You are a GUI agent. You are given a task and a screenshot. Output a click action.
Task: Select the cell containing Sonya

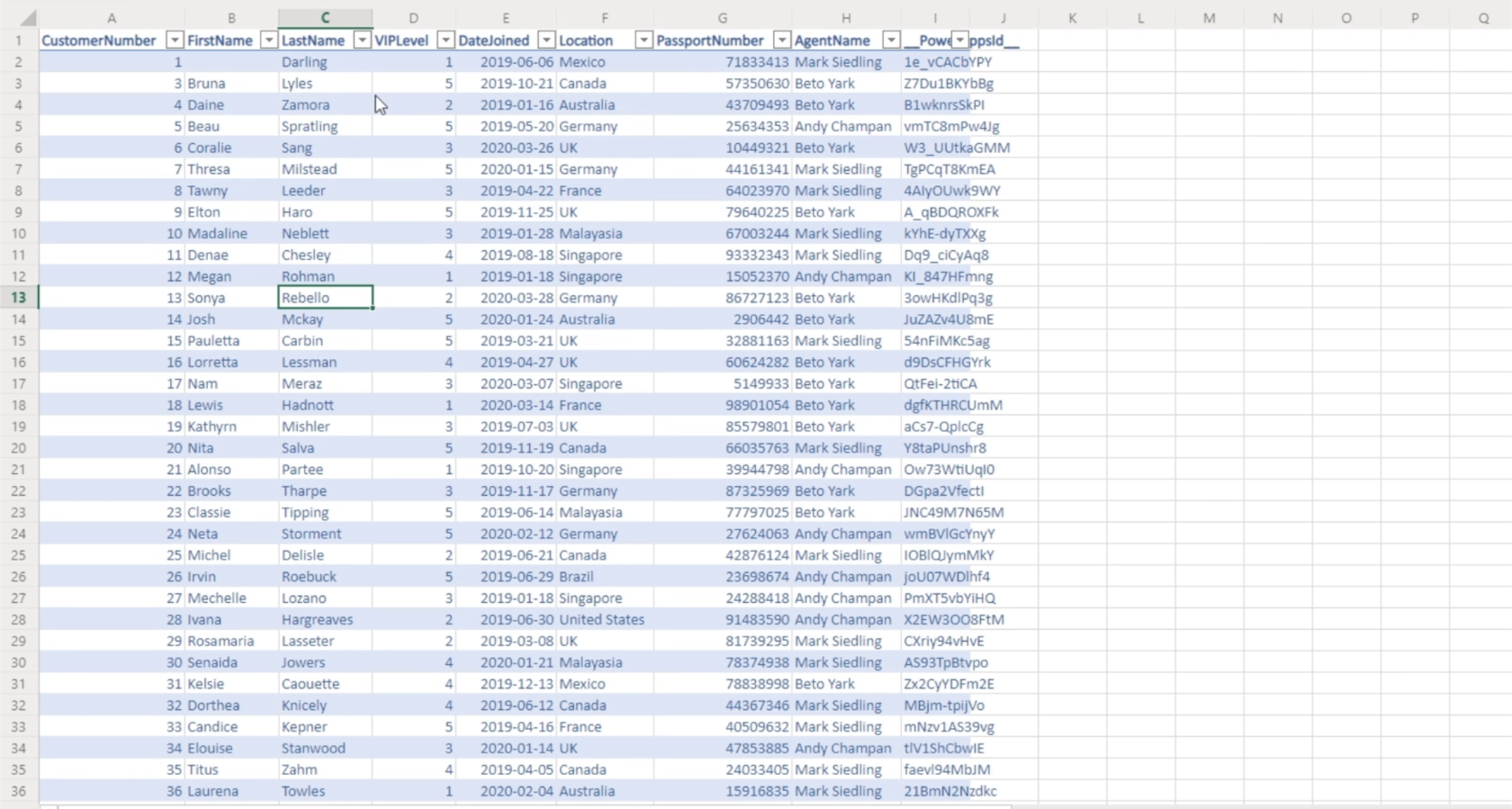tap(231, 298)
